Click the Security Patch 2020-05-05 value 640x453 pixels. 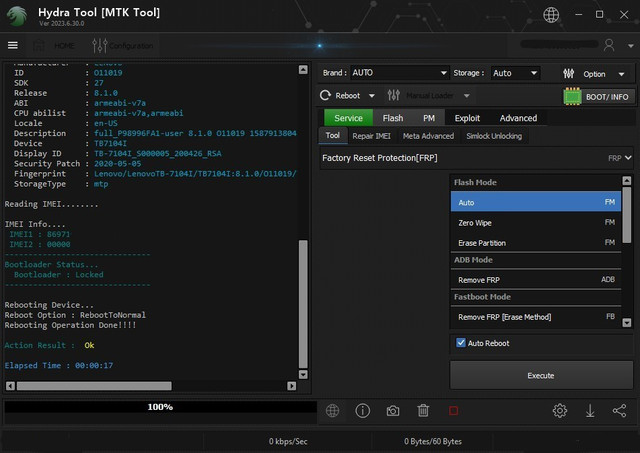(x=118, y=164)
